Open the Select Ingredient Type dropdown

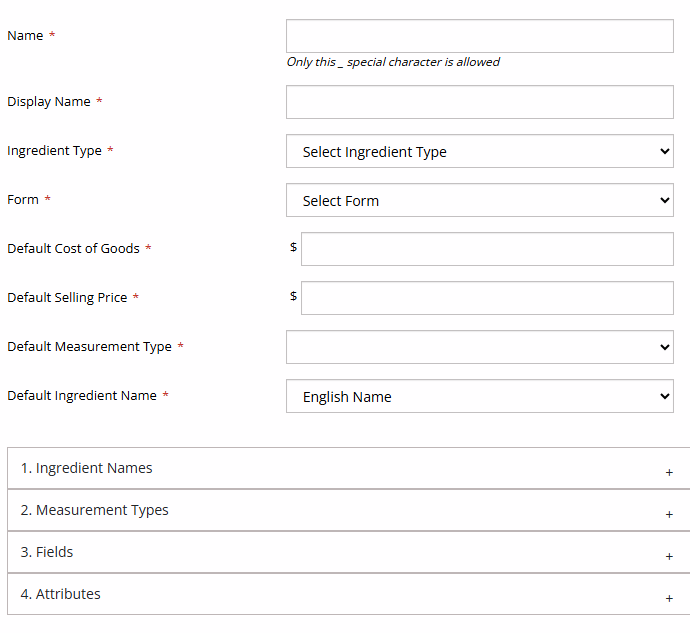(x=479, y=152)
